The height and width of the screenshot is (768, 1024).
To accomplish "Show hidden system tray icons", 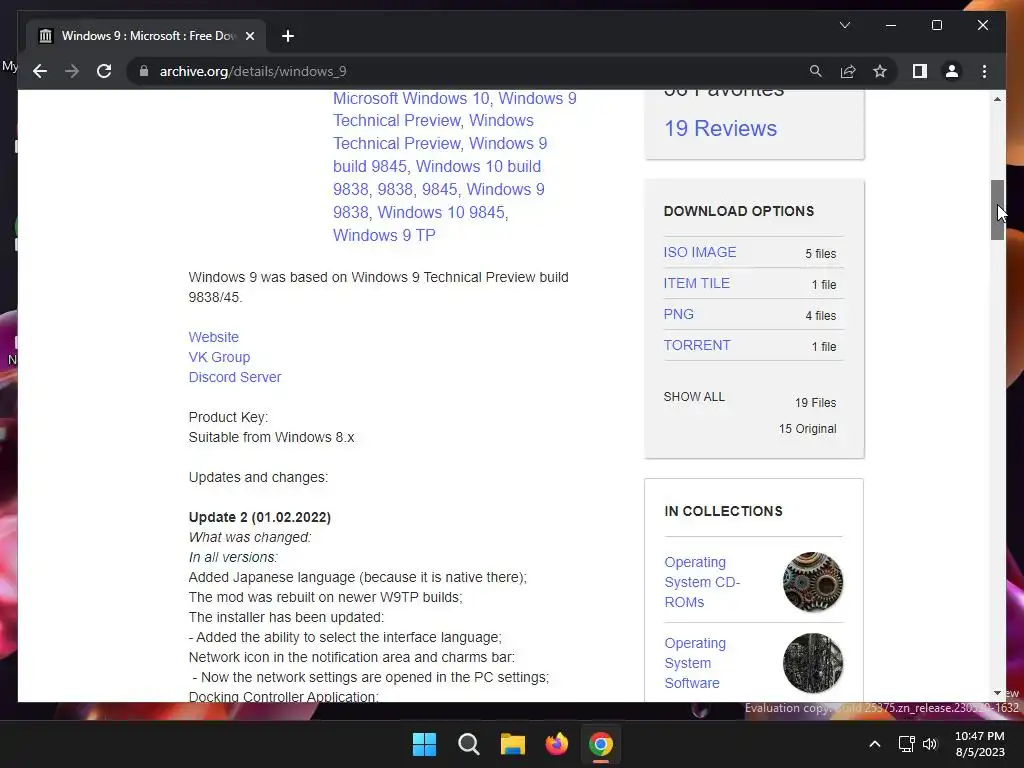I will pyautogui.click(x=874, y=744).
